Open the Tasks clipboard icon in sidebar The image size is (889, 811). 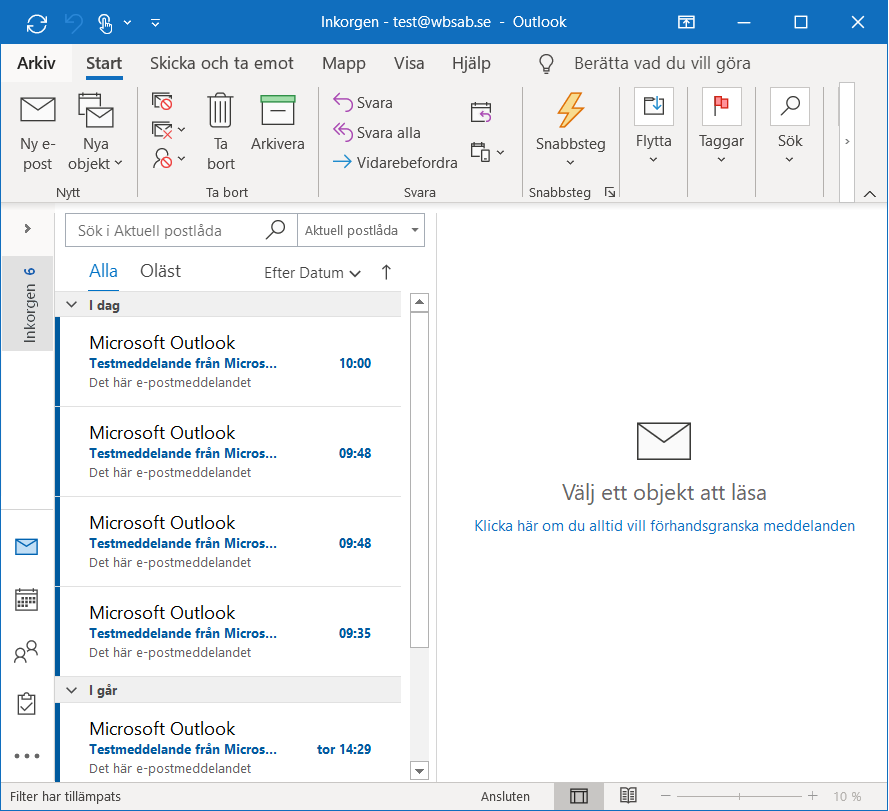click(x=27, y=704)
